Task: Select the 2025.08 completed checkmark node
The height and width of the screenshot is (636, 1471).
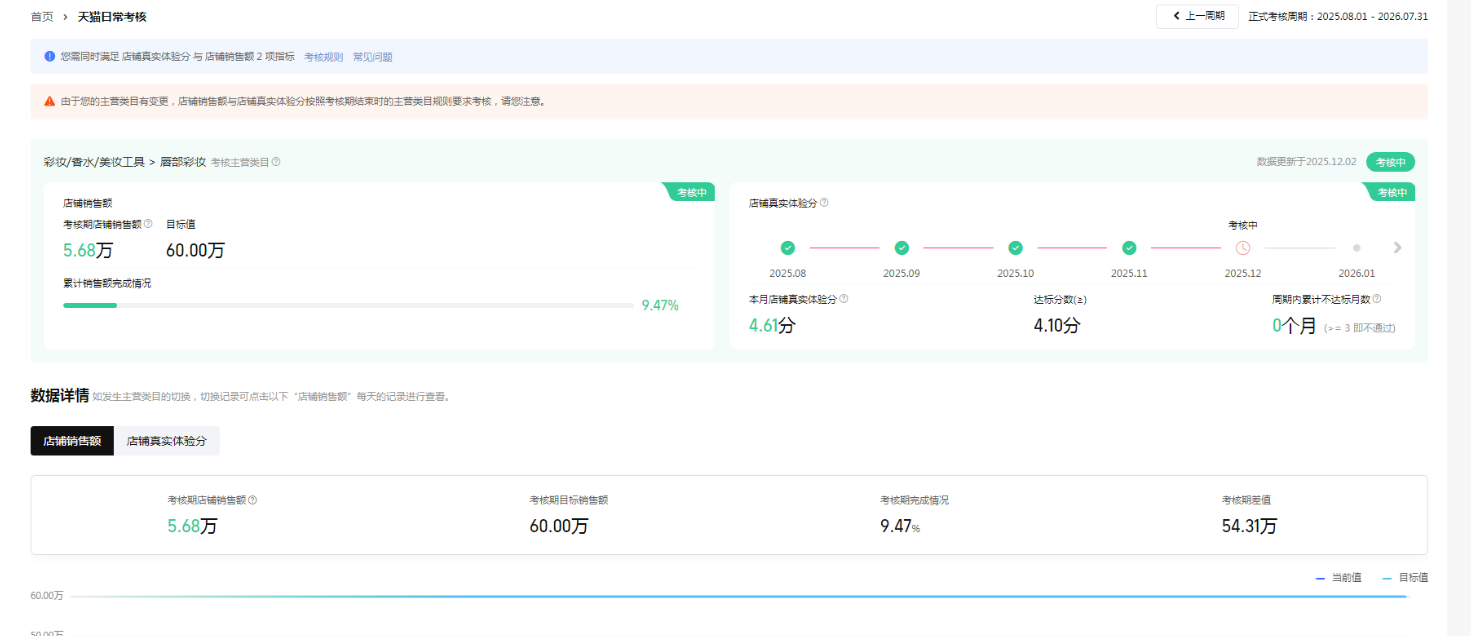Action: click(x=788, y=248)
